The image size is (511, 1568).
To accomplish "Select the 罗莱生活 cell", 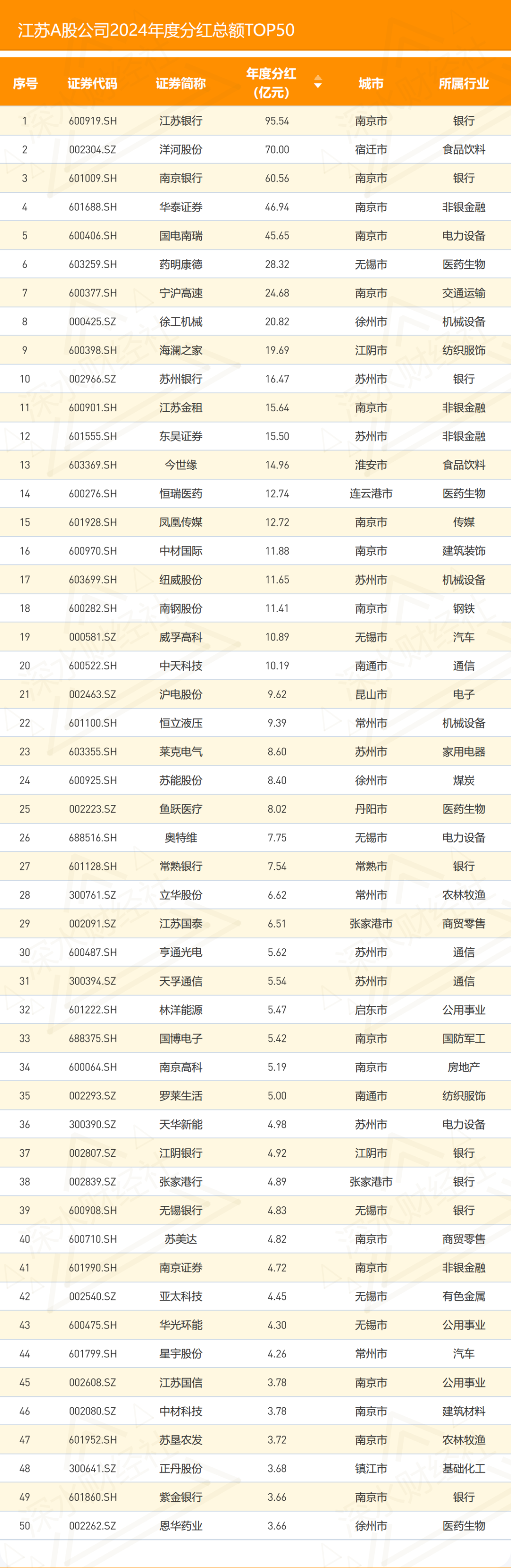I will coord(181,1096).
